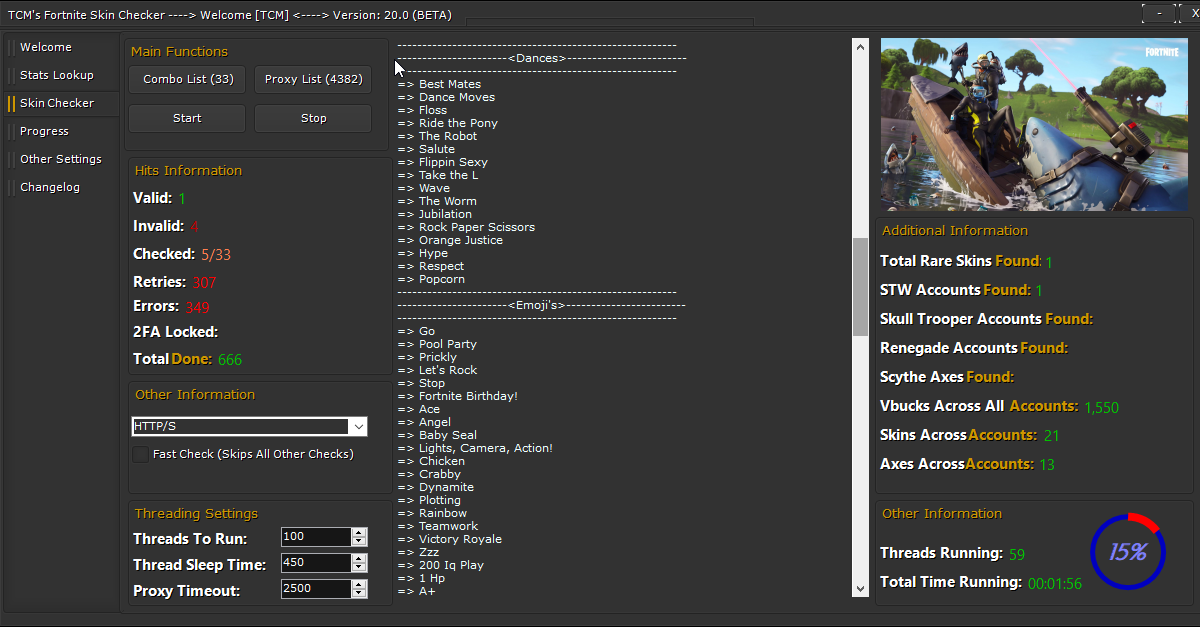Screen dimensions: 1200x627
Task: Click the Total Done value 666
Action: pos(230,360)
